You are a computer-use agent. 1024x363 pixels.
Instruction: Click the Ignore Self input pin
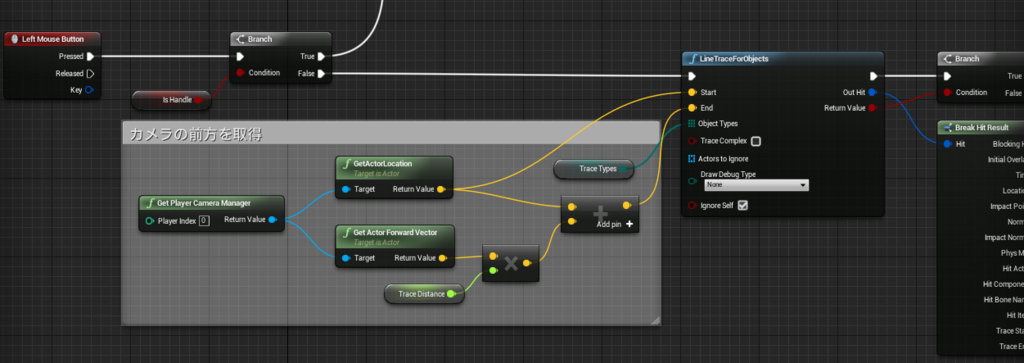(692, 206)
